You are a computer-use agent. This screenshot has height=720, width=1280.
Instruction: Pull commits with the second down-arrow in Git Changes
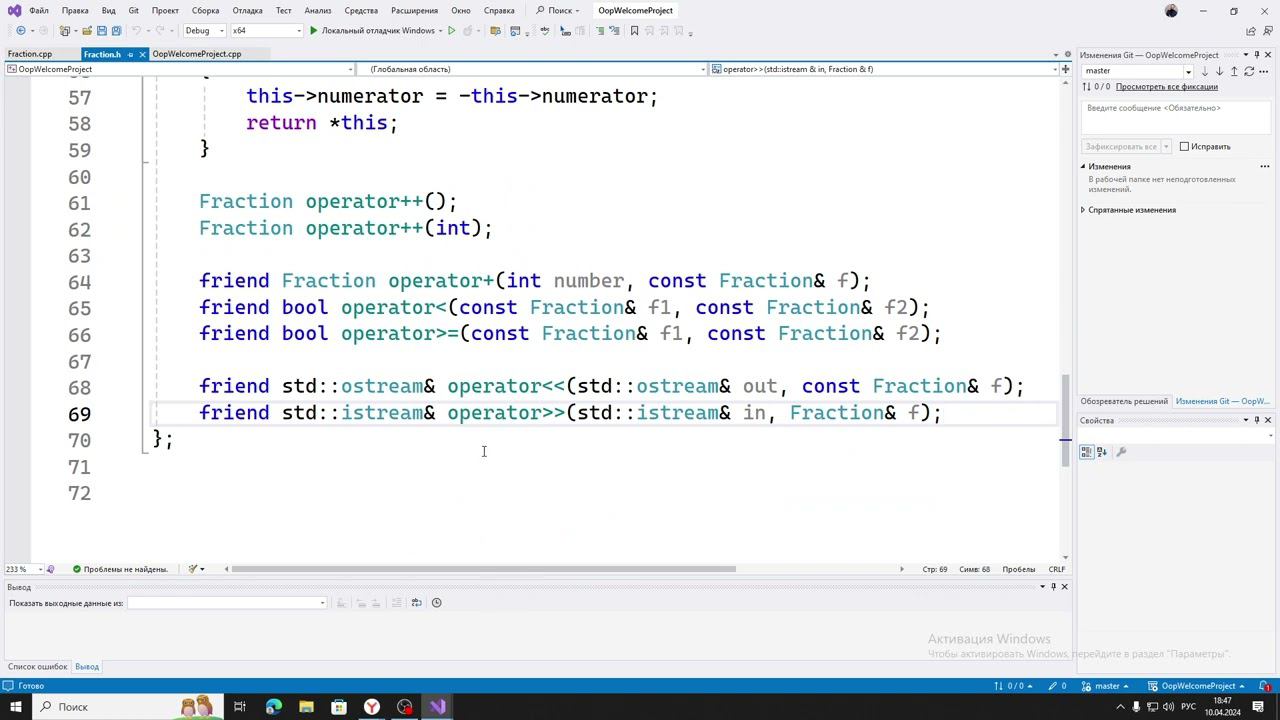pyautogui.click(x=1219, y=71)
